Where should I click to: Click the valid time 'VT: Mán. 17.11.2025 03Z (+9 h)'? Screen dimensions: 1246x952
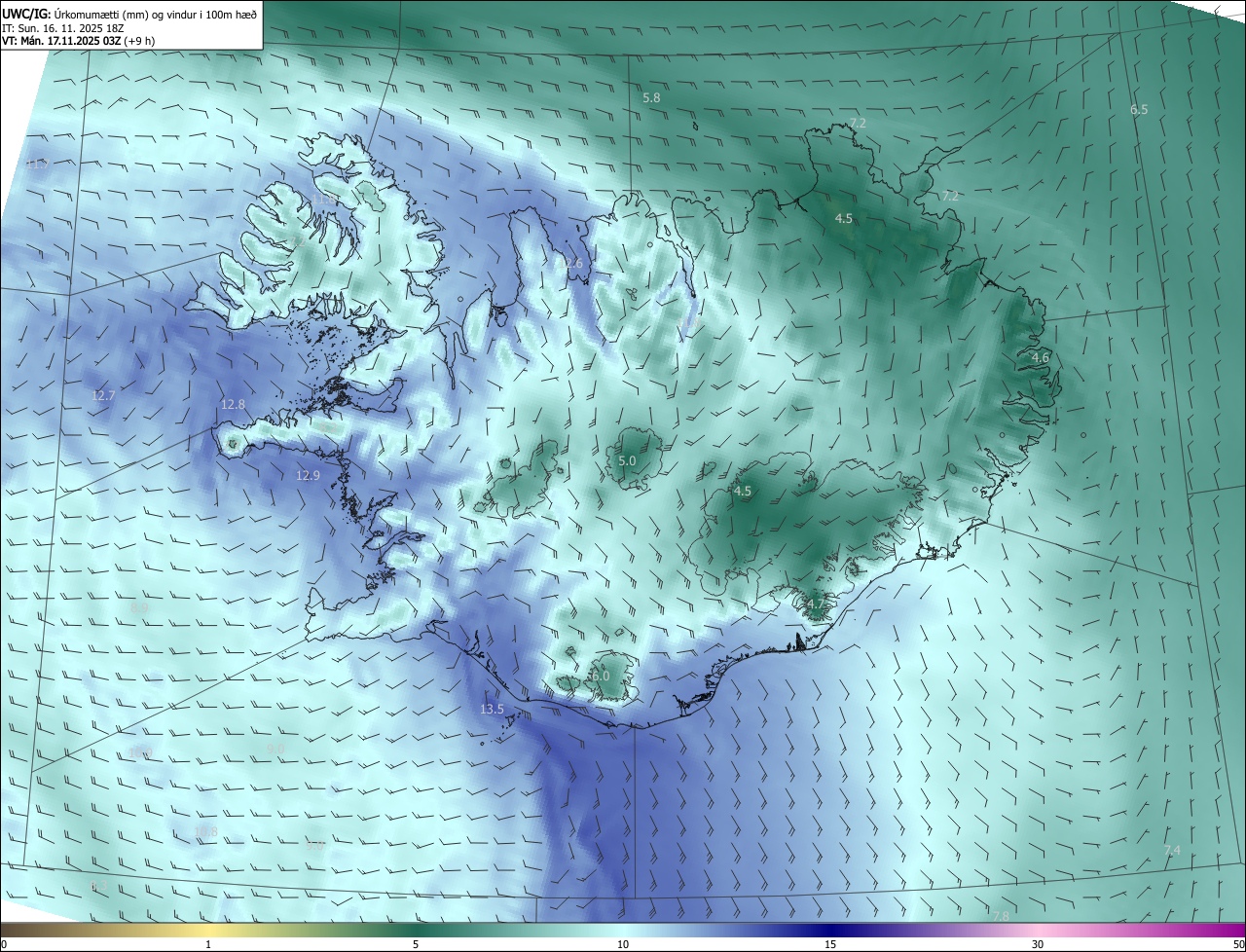pyautogui.click(x=78, y=41)
